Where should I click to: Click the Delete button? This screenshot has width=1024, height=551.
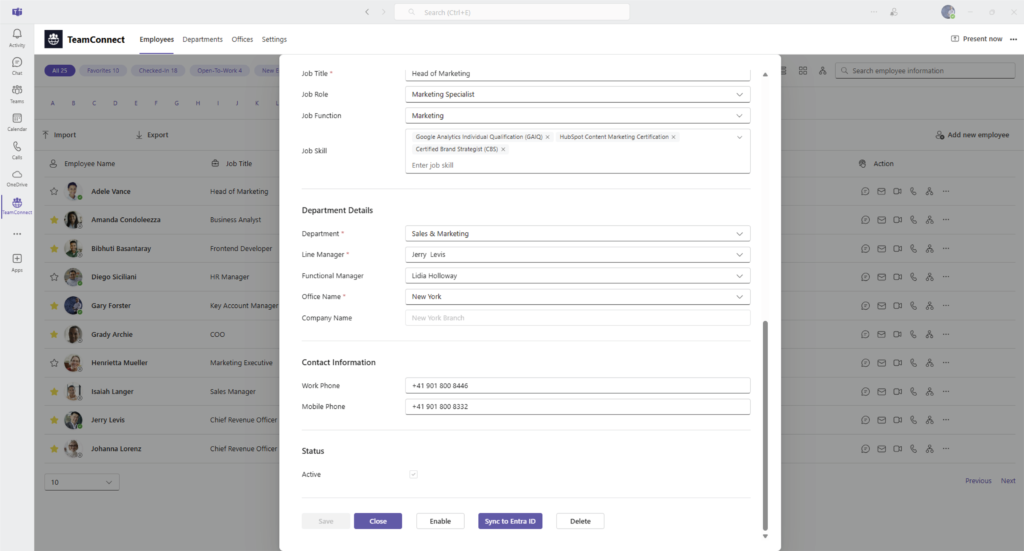click(580, 521)
